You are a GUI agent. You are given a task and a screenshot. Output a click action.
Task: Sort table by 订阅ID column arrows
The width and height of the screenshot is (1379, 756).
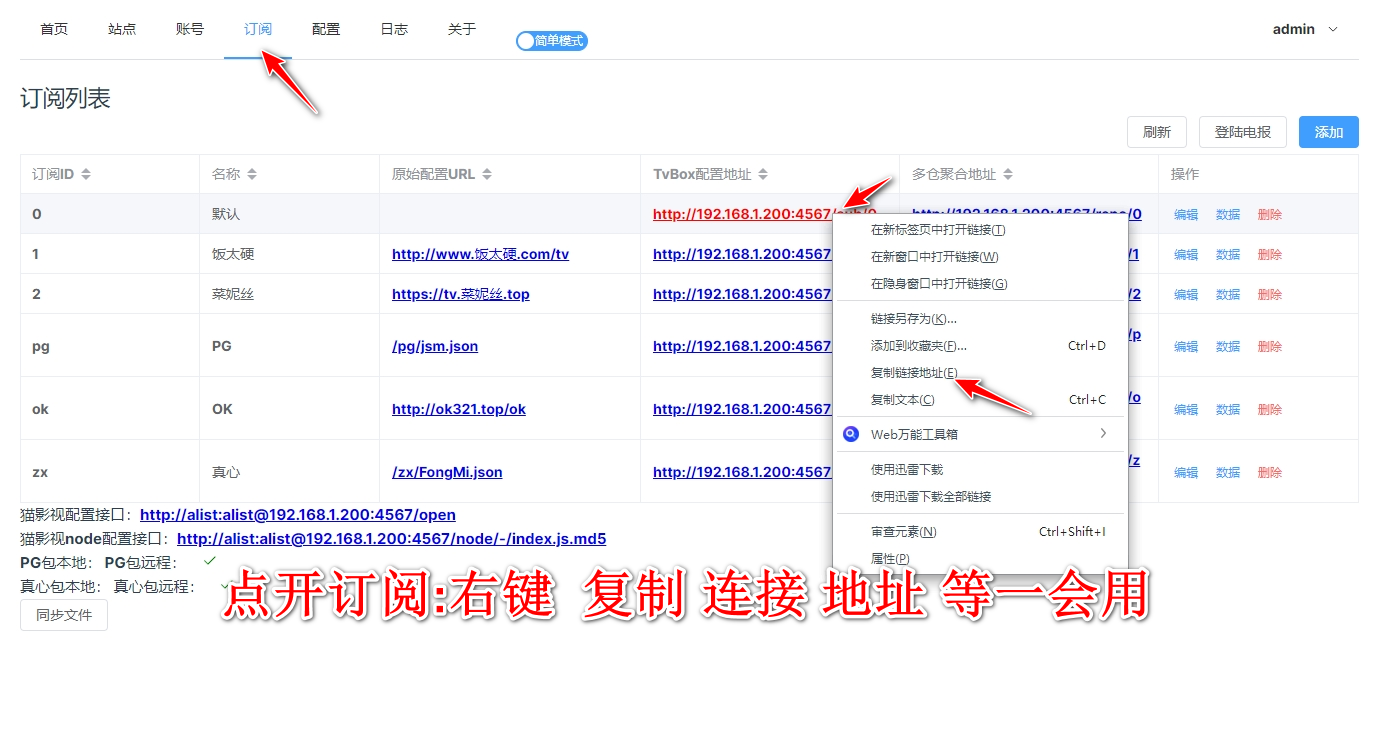[86, 174]
